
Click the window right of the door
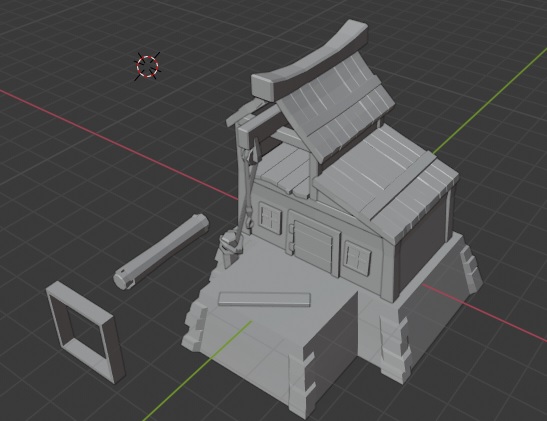coord(357,259)
